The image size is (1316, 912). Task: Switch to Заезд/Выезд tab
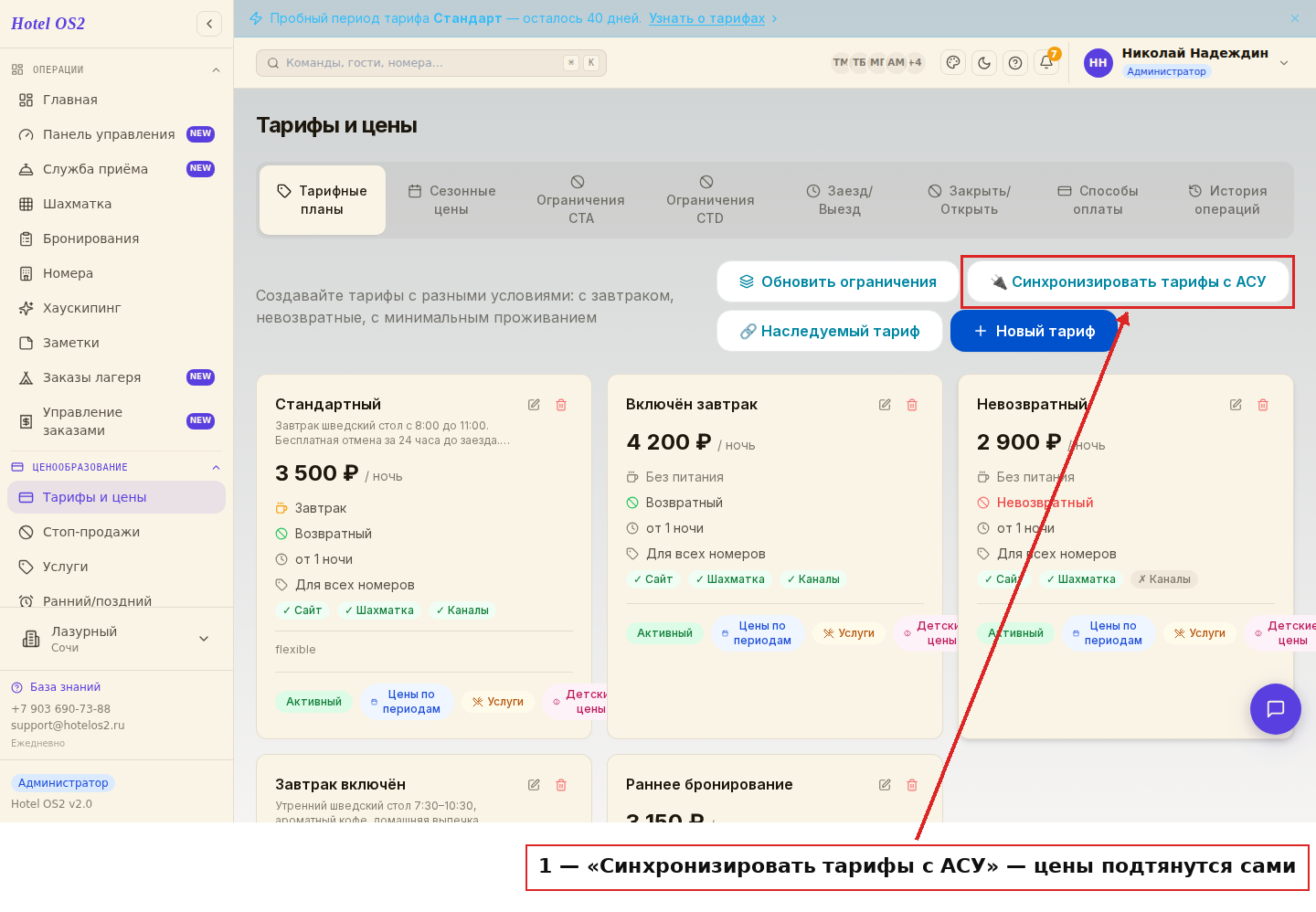(840, 200)
